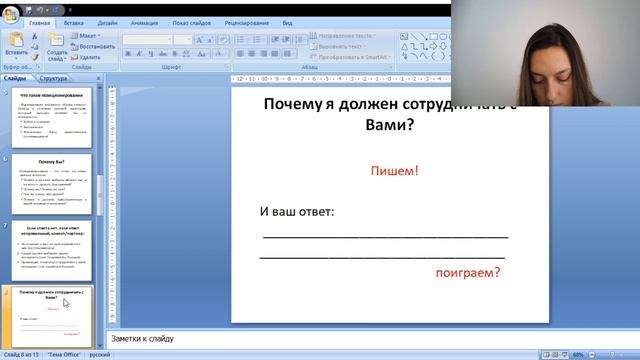Toggle Align Text Right
This screenshot has height=360, width=640.
pyautogui.click(x=264, y=53)
